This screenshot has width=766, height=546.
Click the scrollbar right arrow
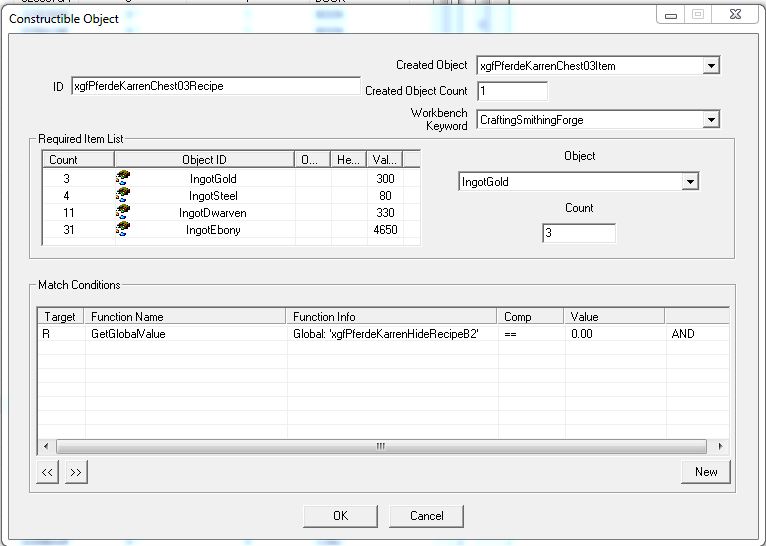pos(720,446)
